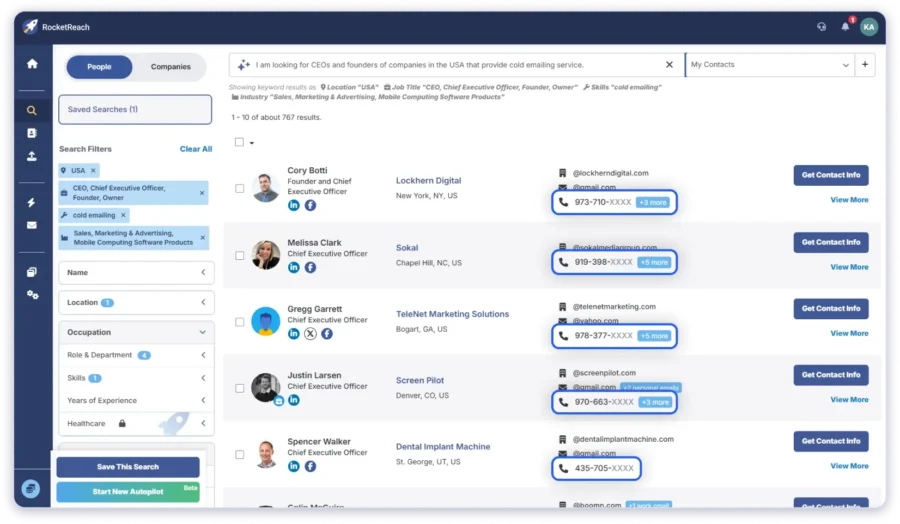Remove the cold emailing skill filter
Screen dimensions: 900x524
pyautogui.click(x=123, y=215)
